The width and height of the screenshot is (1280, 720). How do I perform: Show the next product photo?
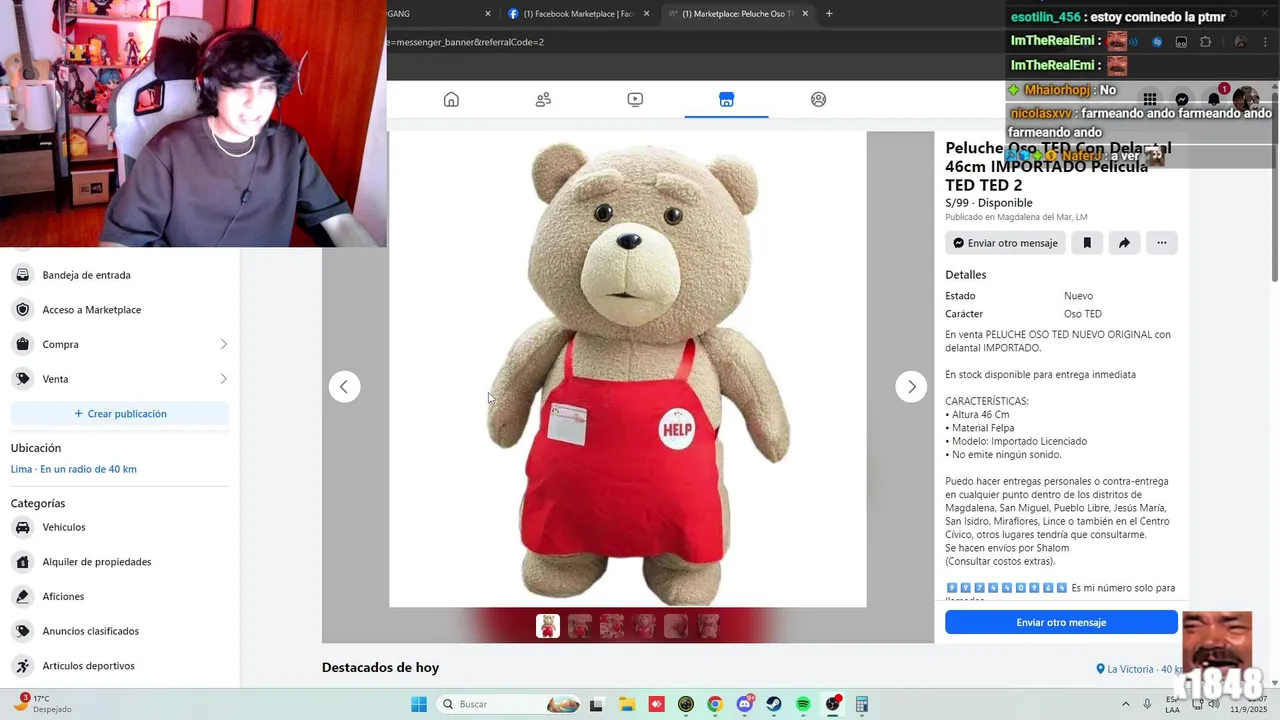911,387
